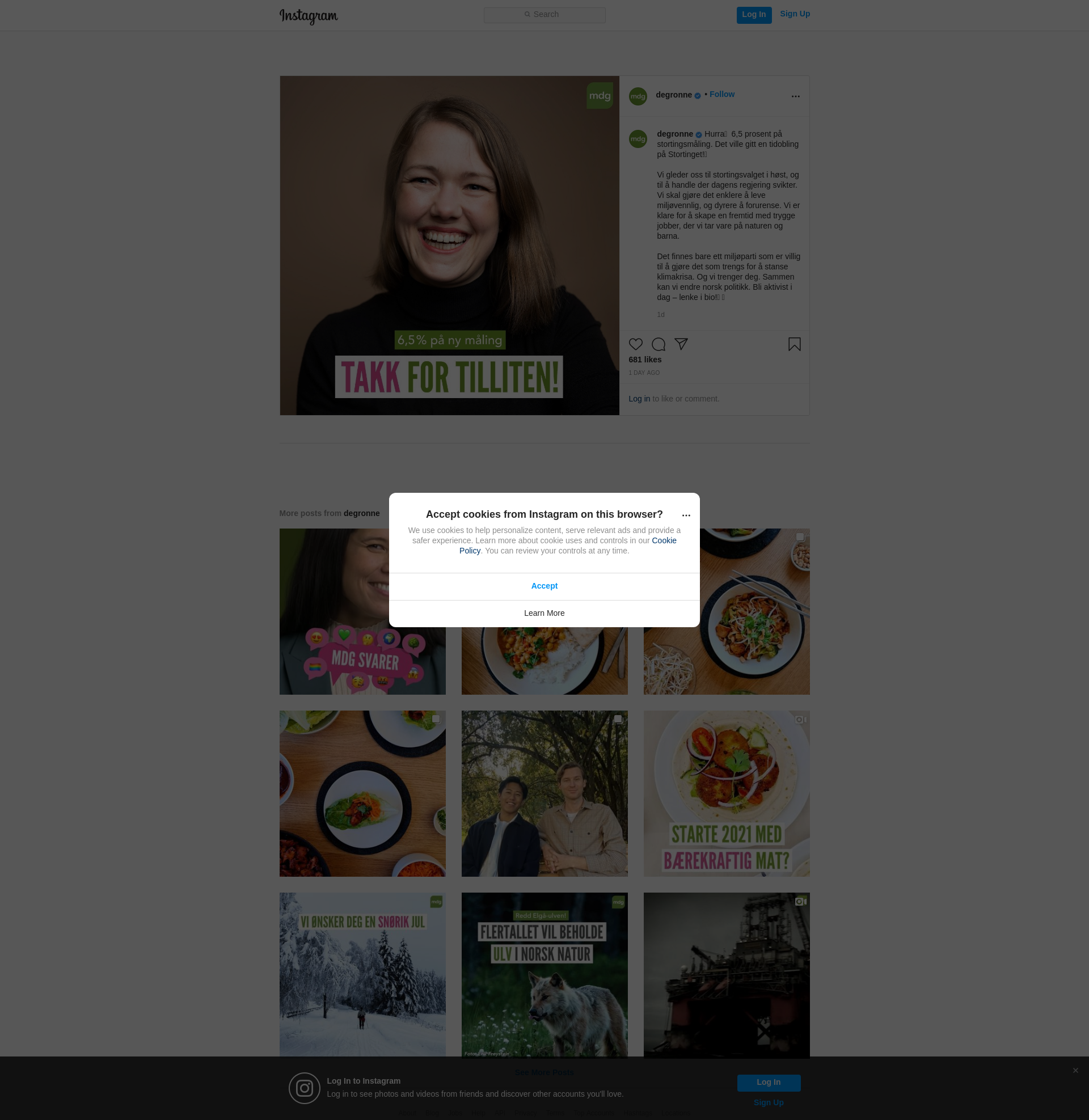The height and width of the screenshot is (1120, 1089).
Task: Click Log In button in bottom banner
Action: (x=768, y=1082)
